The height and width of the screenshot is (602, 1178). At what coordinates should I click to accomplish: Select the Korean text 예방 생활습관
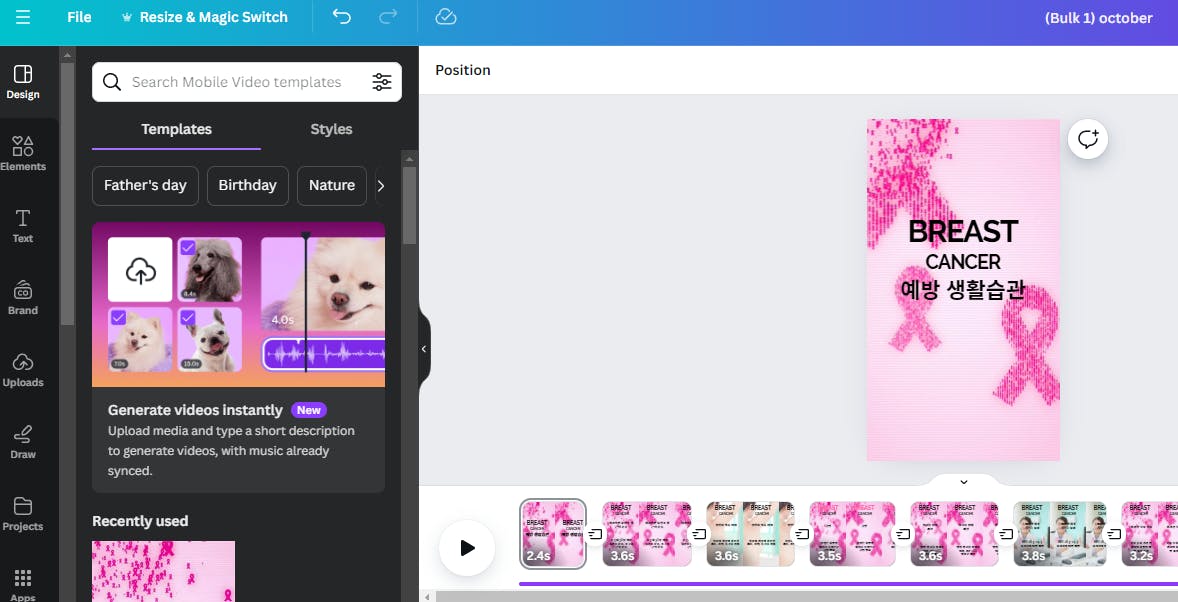click(x=963, y=289)
